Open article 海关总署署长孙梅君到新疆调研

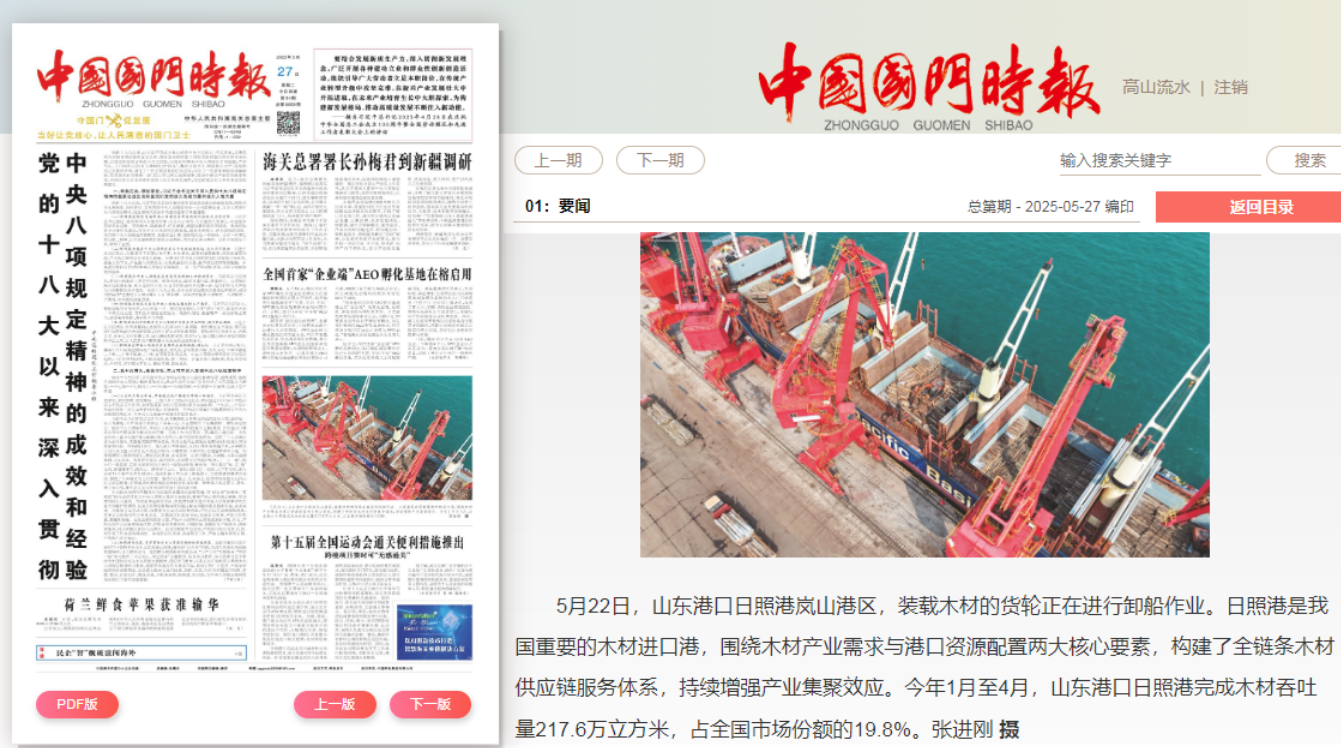click(368, 161)
